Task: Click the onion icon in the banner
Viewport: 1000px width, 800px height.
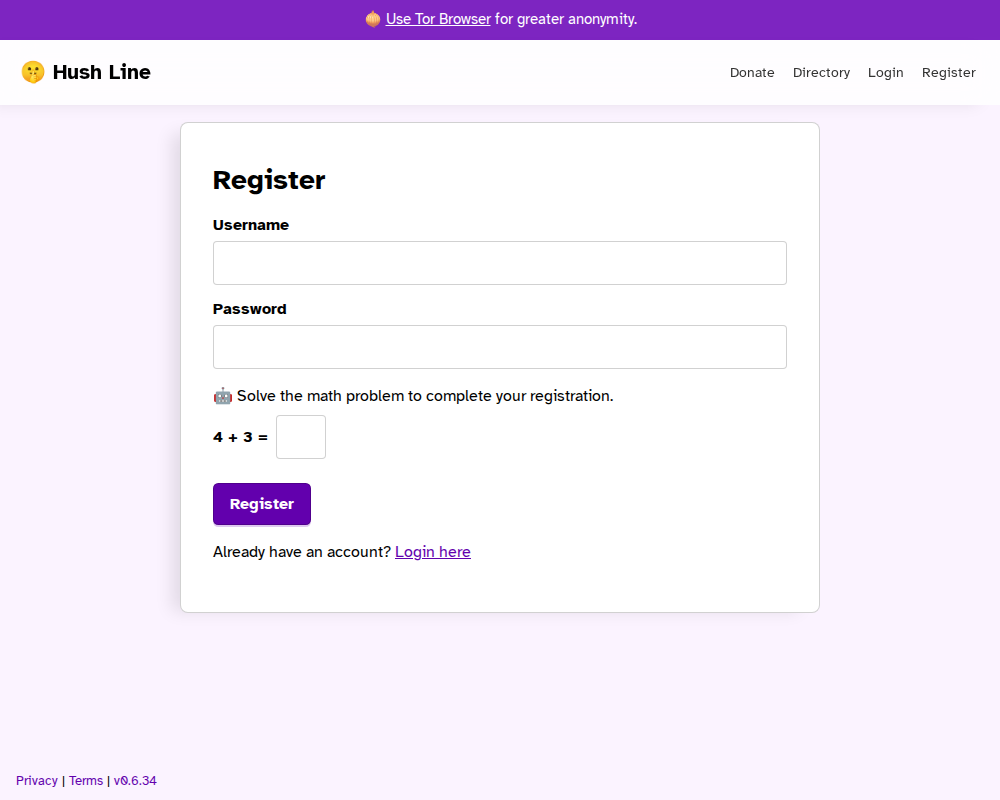Action: [371, 19]
